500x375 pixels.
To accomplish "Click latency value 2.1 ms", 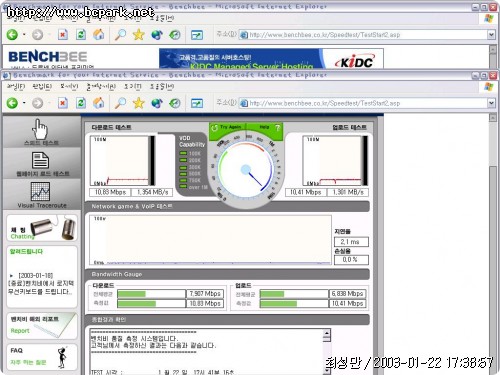I will [351, 242].
